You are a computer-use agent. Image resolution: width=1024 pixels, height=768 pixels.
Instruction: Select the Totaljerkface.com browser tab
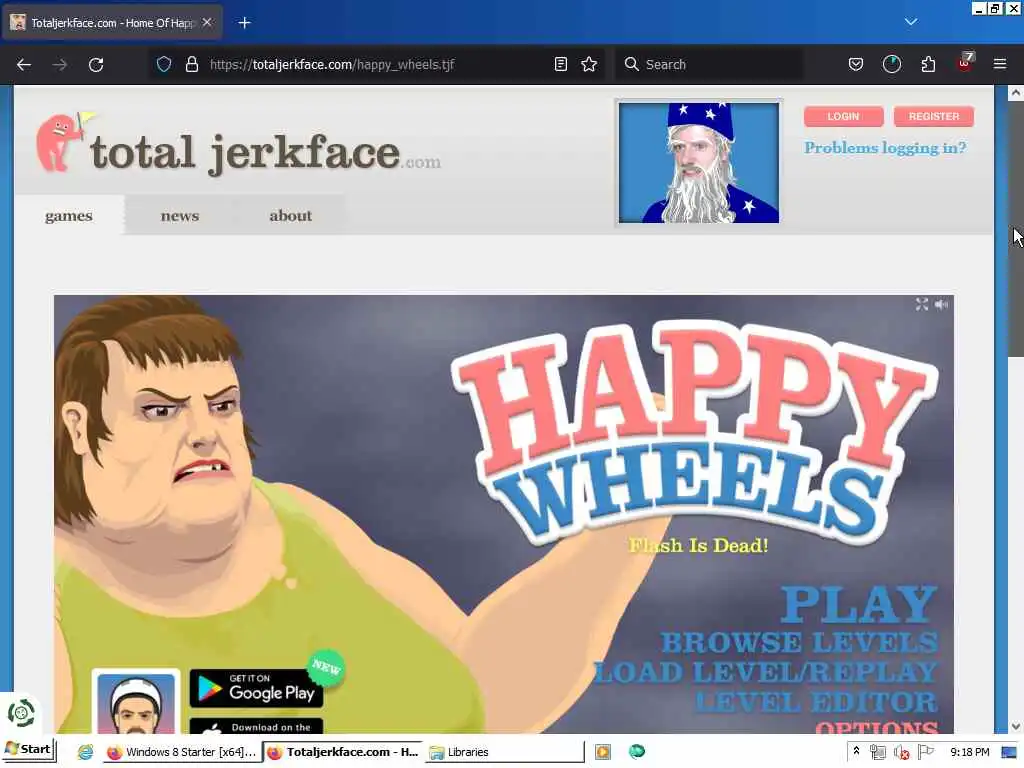point(112,23)
